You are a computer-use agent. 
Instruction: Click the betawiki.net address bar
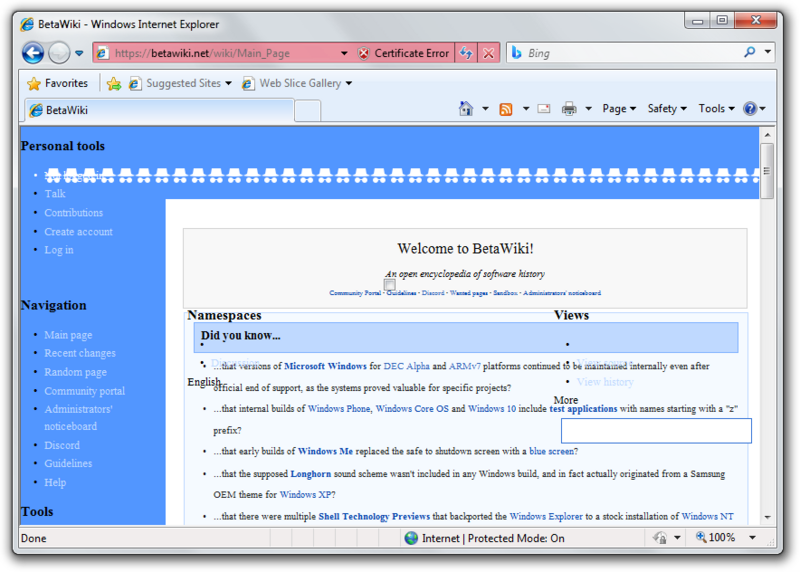tap(219, 53)
